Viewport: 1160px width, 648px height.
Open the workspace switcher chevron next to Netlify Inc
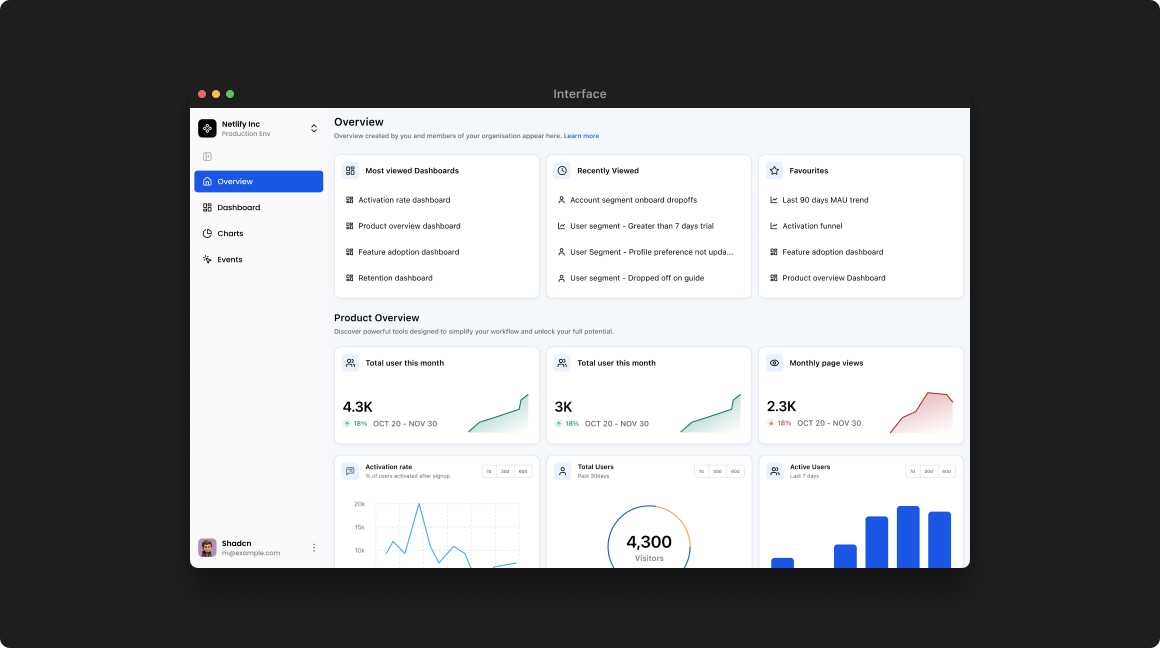314,128
